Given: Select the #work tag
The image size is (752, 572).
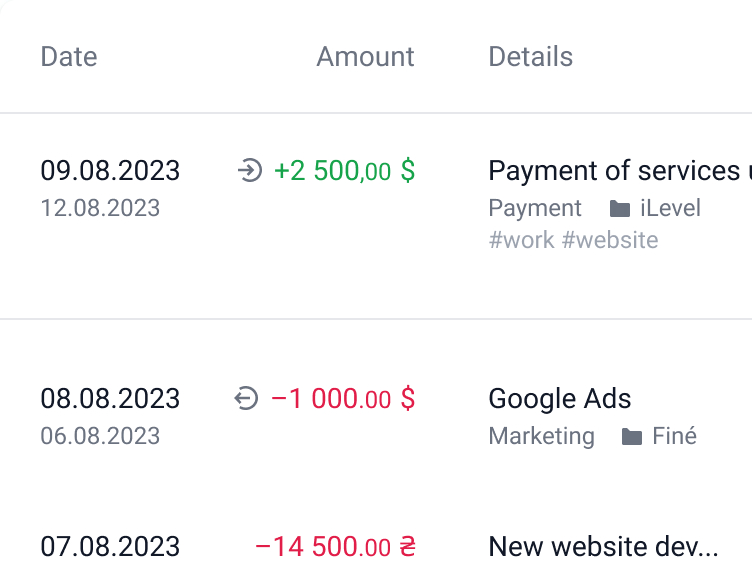Looking at the screenshot, I should (x=521, y=240).
